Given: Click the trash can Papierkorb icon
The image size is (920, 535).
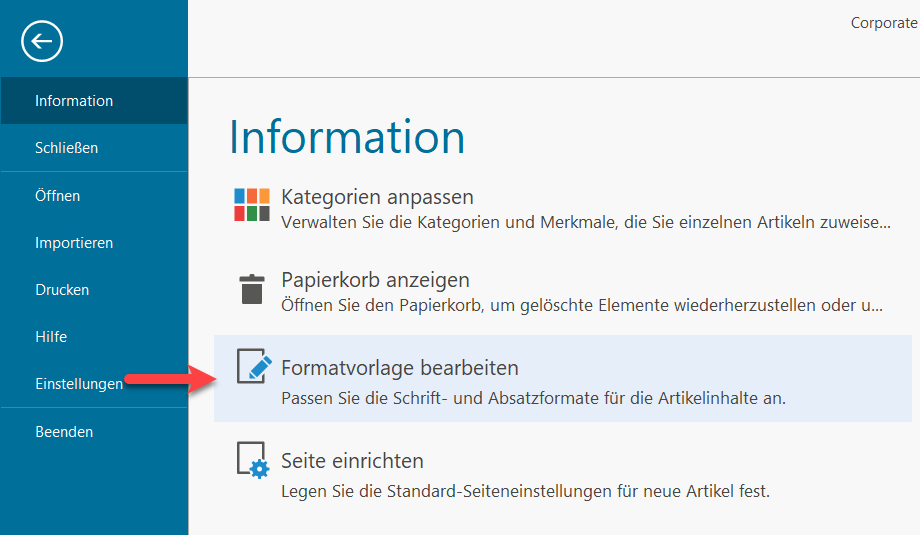Looking at the screenshot, I should 252,287.
